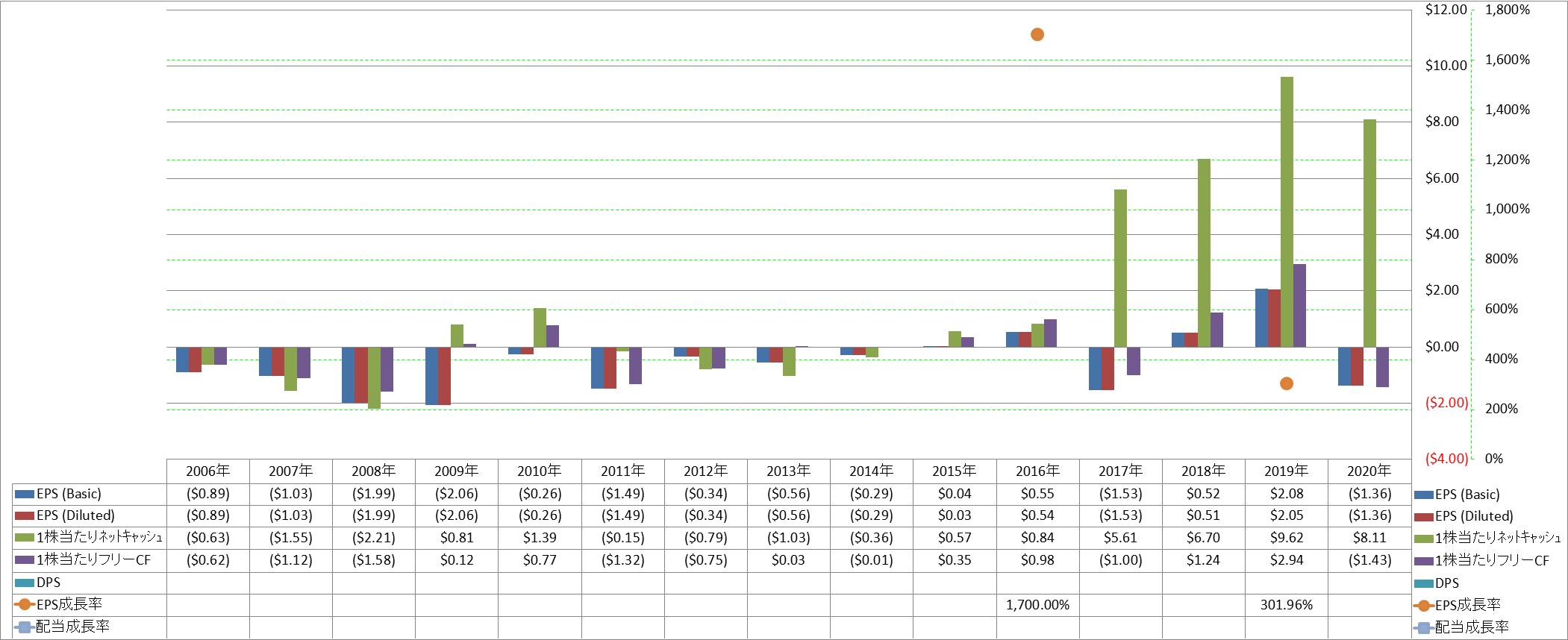This screenshot has width=1568, height=640.
Task: Select the 2006年 column header
Action: click(x=208, y=471)
